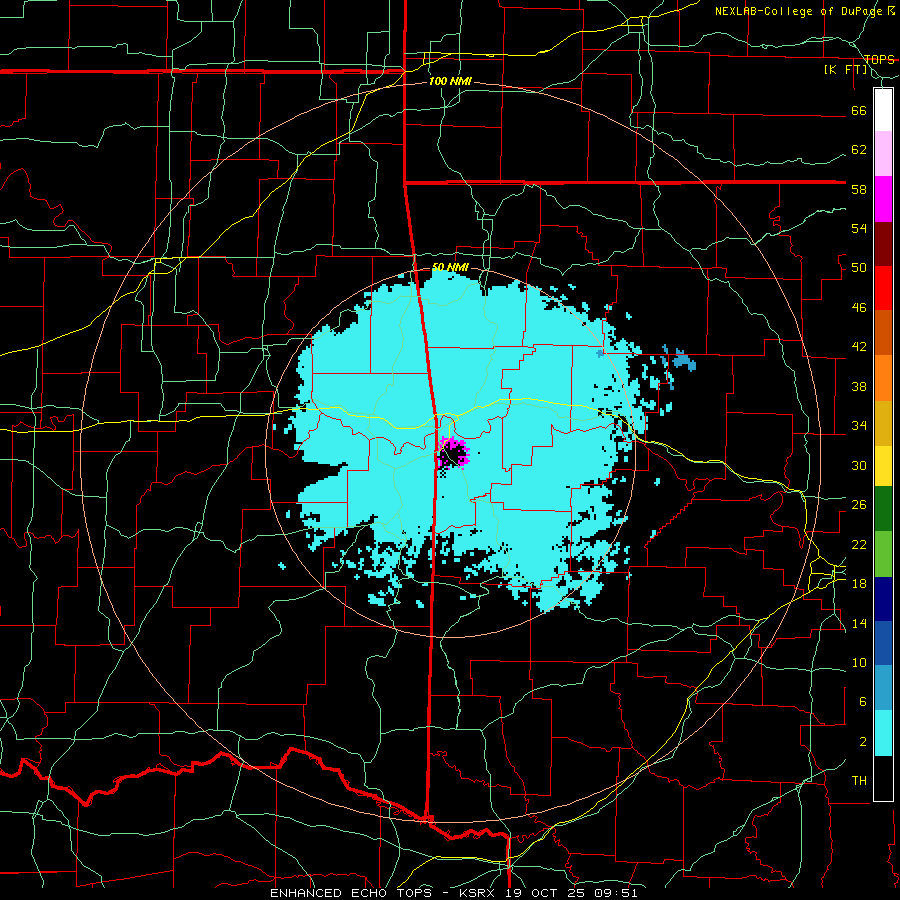Viewport: 900px width, 900px height.
Task: Click the TOPS legend title
Action: [879, 59]
